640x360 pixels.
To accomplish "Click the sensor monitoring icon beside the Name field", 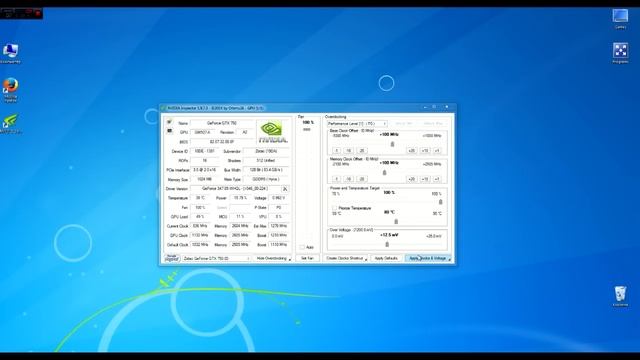I will pos(169,122).
